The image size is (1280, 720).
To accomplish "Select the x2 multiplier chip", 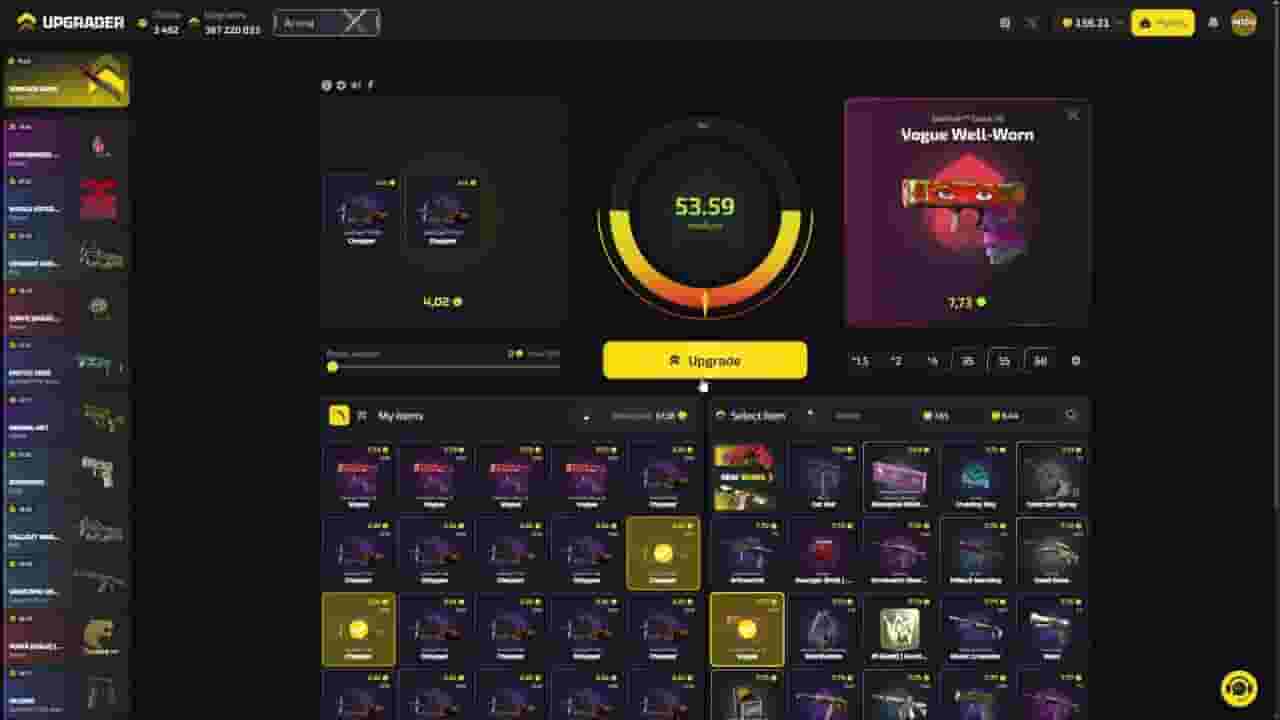I will tap(896, 361).
